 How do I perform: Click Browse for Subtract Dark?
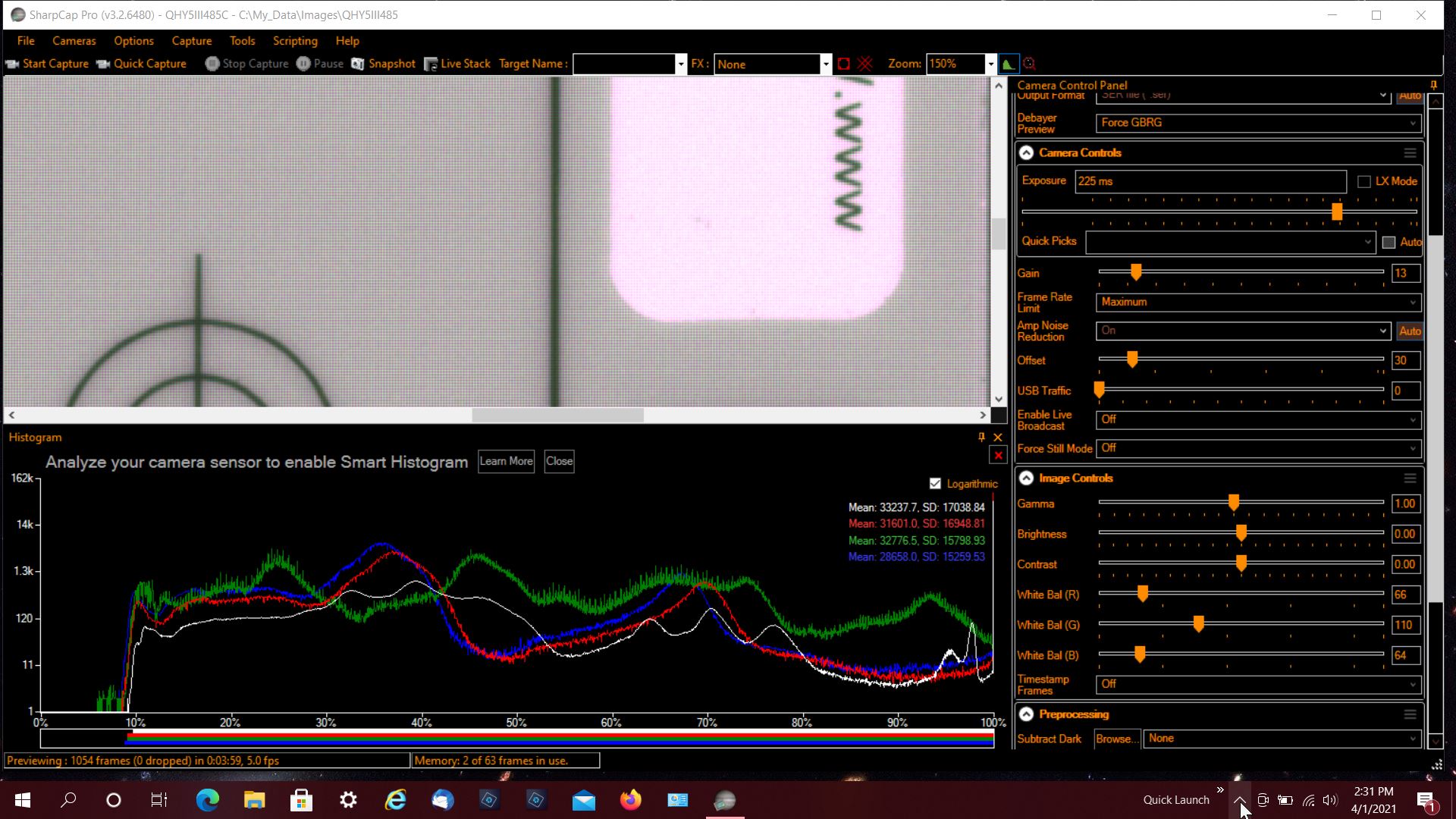1116,739
